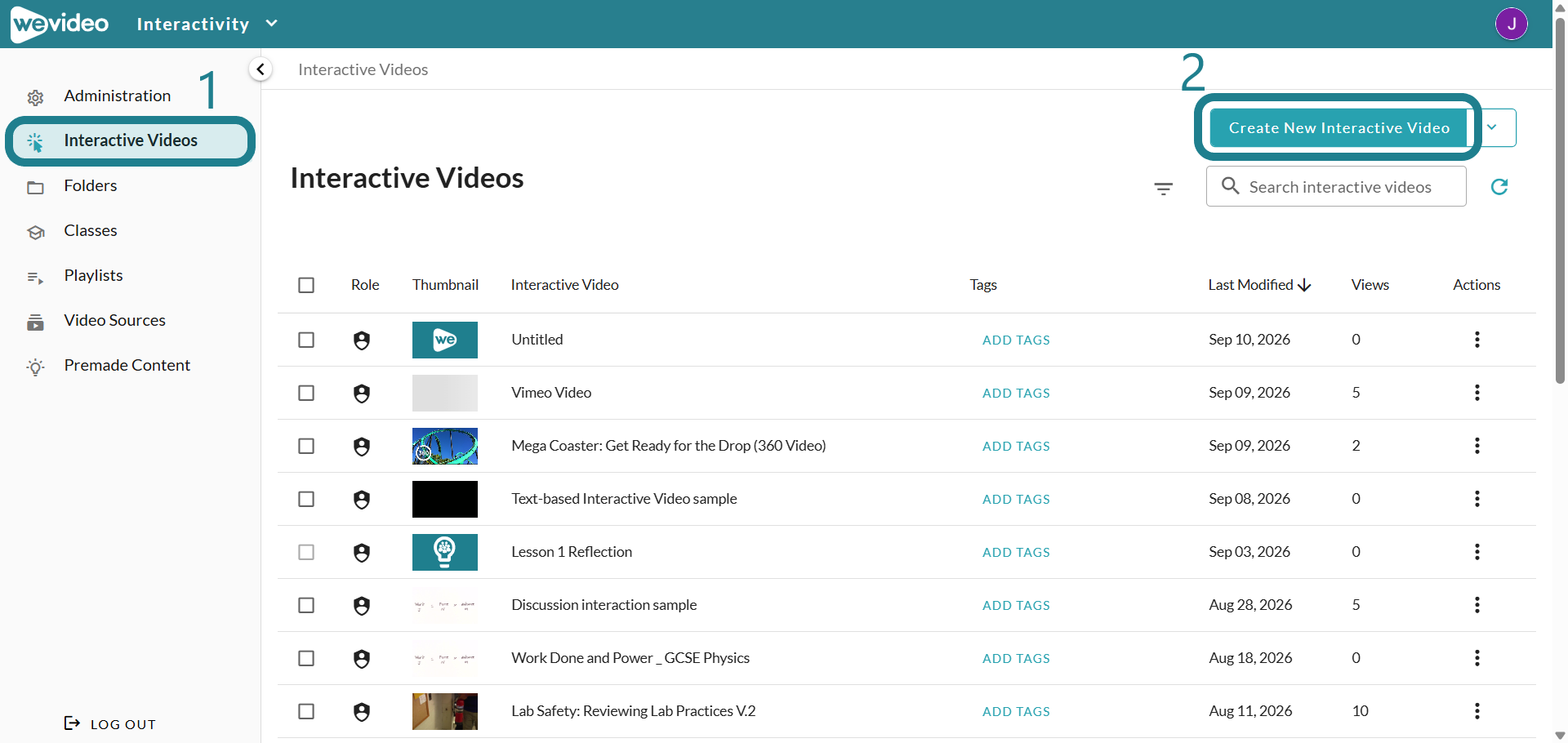
Task: Open Administration in the sidebar
Action: pos(118,96)
